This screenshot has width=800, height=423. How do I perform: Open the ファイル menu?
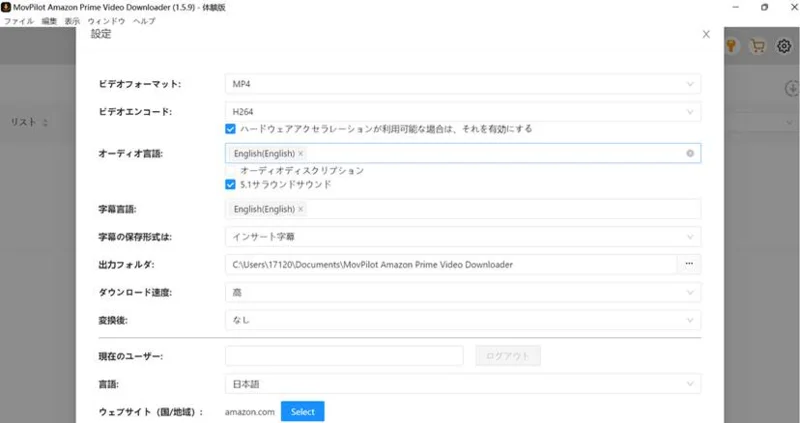coord(19,21)
